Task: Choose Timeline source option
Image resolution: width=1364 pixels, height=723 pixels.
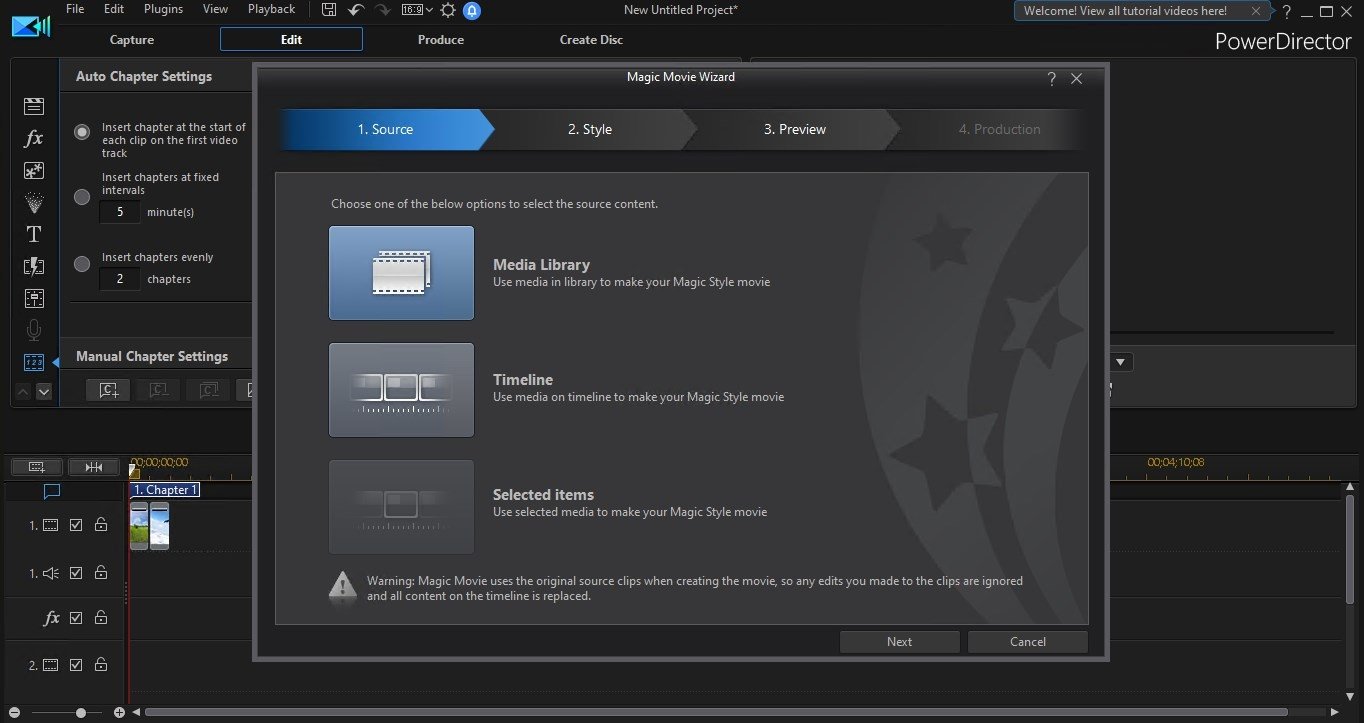Action: coord(401,390)
